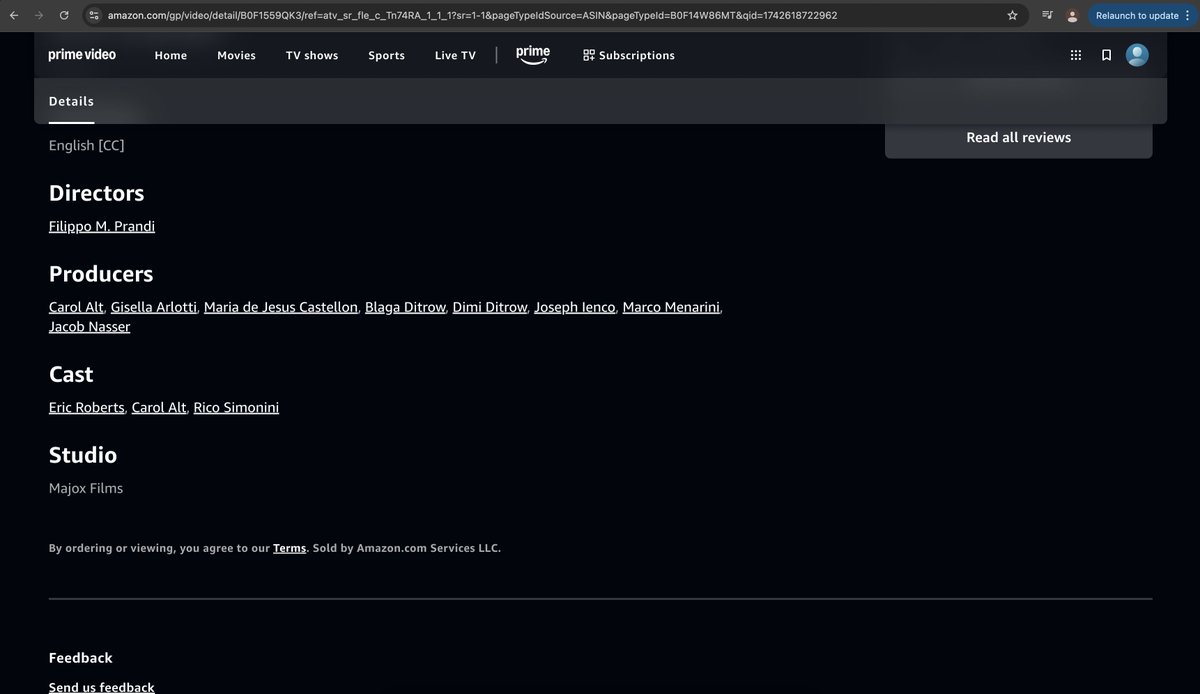Open director Filippo M. Prandi link

tap(102, 226)
